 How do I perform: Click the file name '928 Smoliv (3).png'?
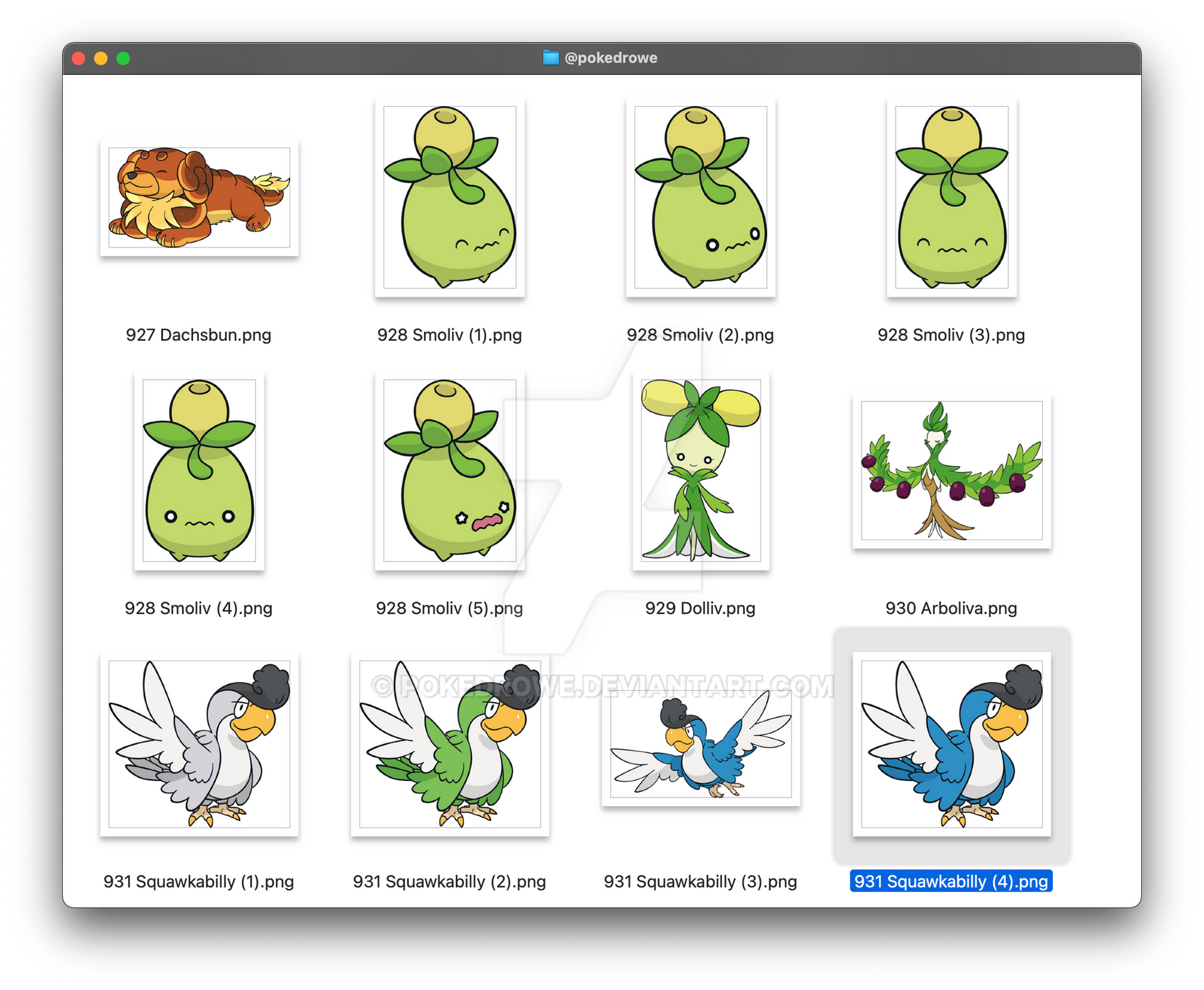pos(951,334)
